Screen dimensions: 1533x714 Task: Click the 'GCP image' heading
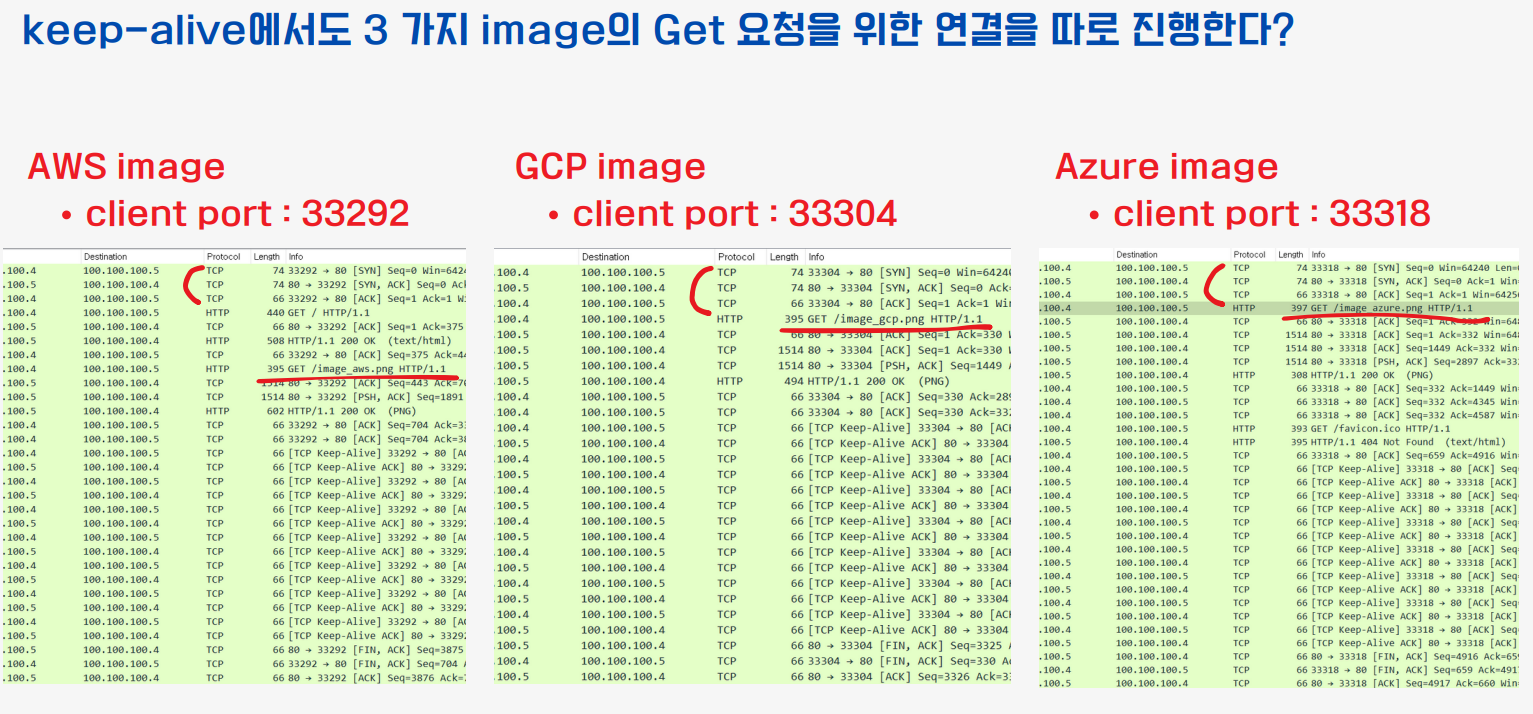610,166
